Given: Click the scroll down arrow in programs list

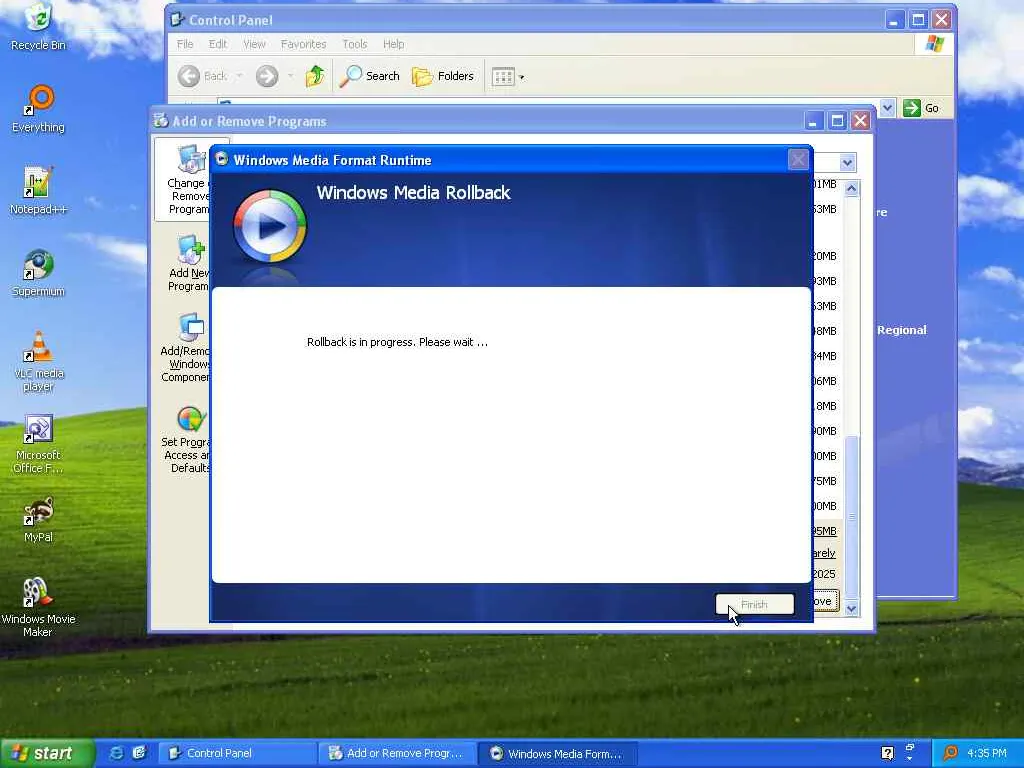Looking at the screenshot, I should pos(851,608).
